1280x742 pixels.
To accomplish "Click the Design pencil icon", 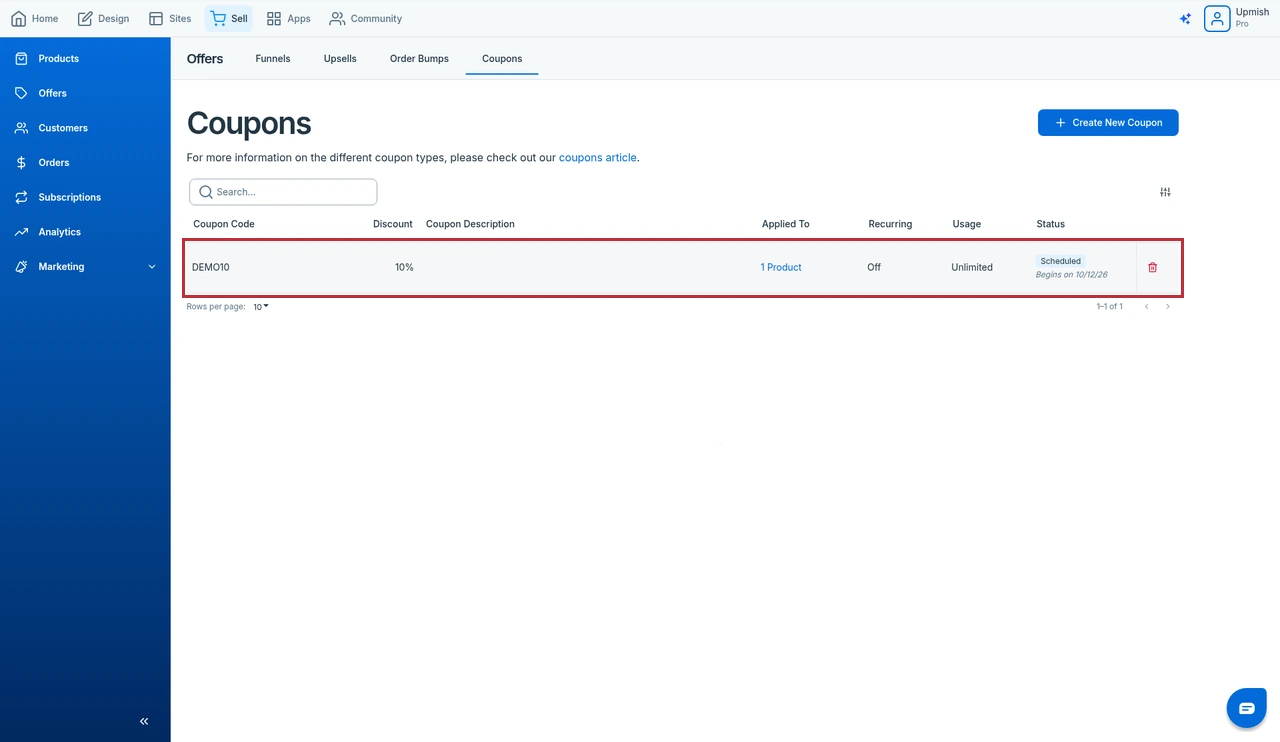I will pyautogui.click(x=85, y=19).
